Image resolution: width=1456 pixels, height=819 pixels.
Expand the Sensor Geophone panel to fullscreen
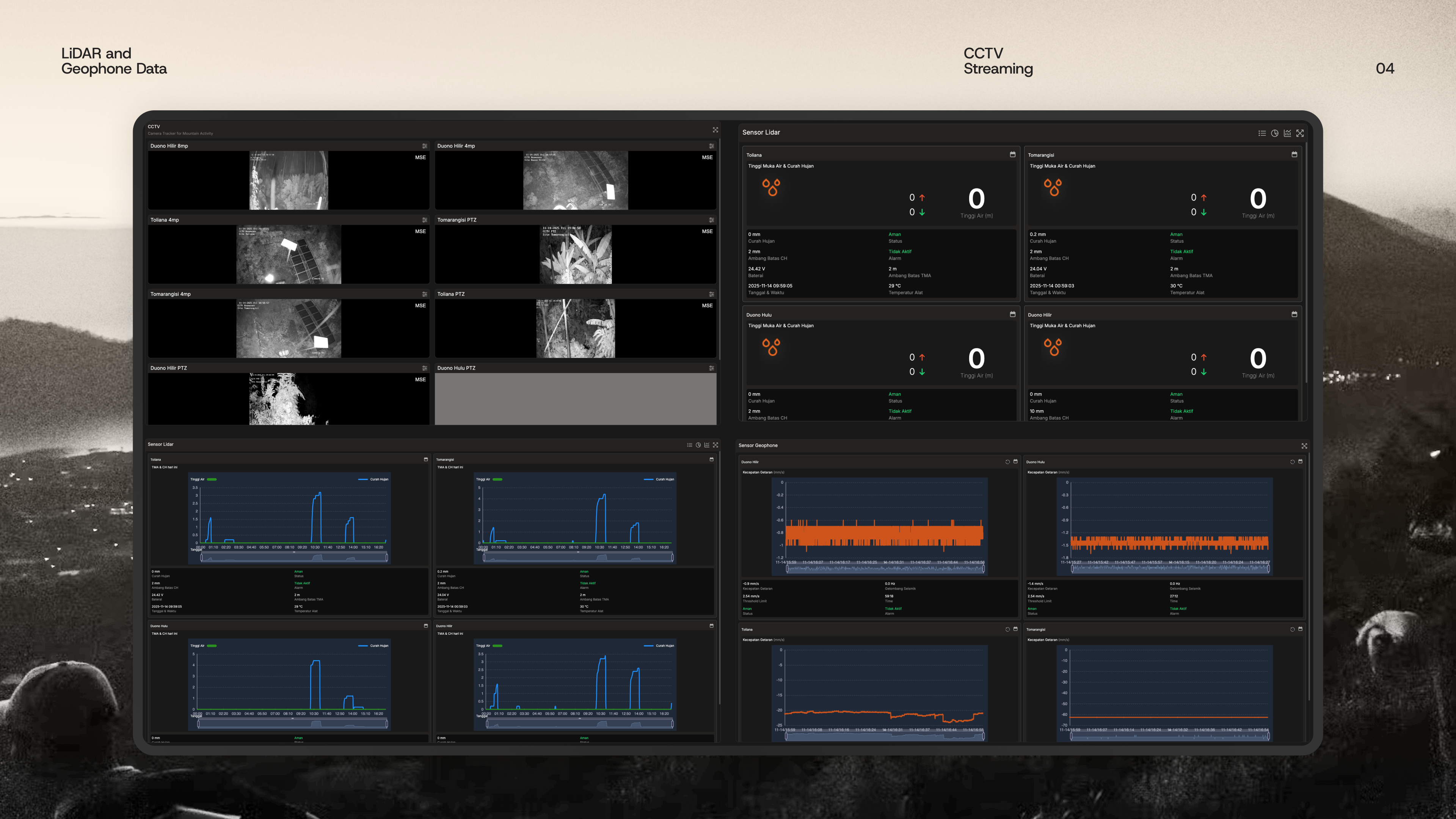click(x=1304, y=446)
